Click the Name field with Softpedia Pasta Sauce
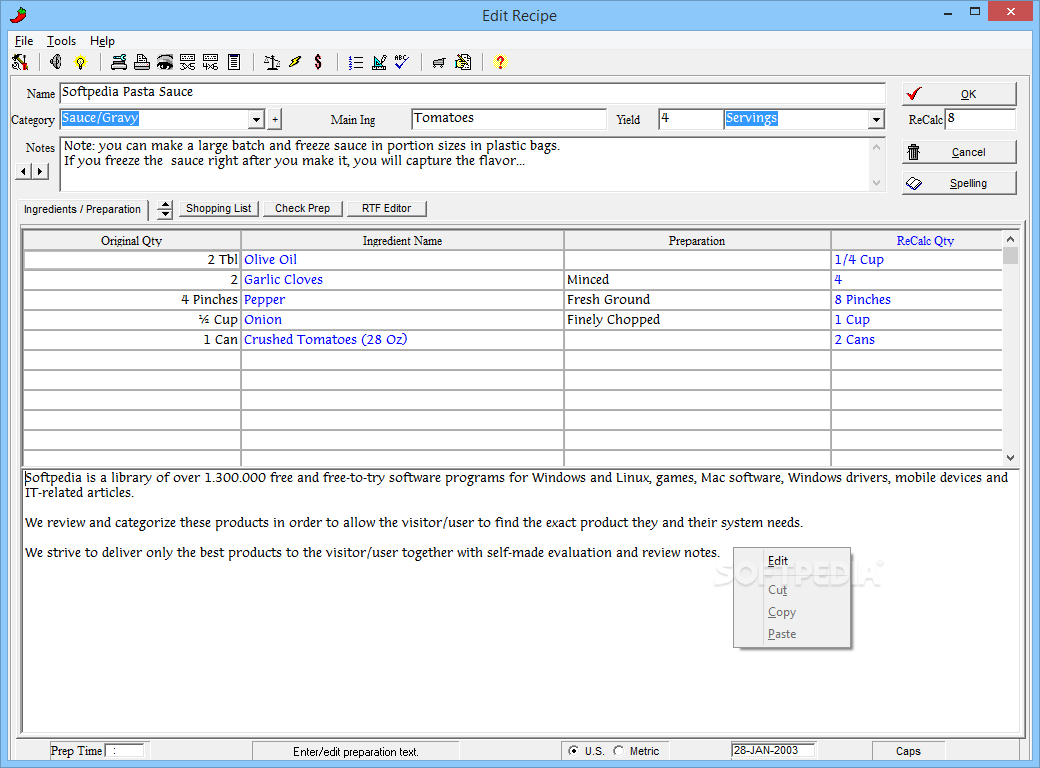Viewport: 1040px width, 768px height. pyautogui.click(x=472, y=92)
